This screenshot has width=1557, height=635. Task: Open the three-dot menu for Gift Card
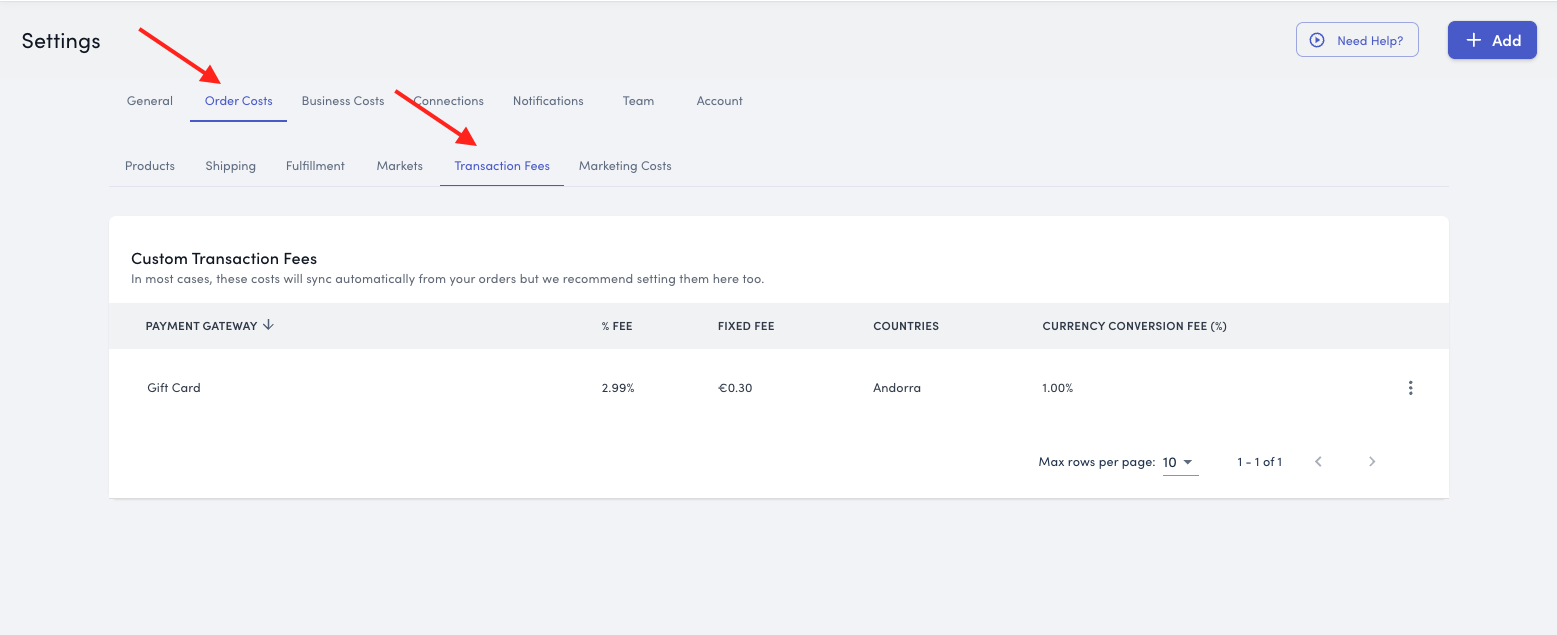coord(1410,388)
